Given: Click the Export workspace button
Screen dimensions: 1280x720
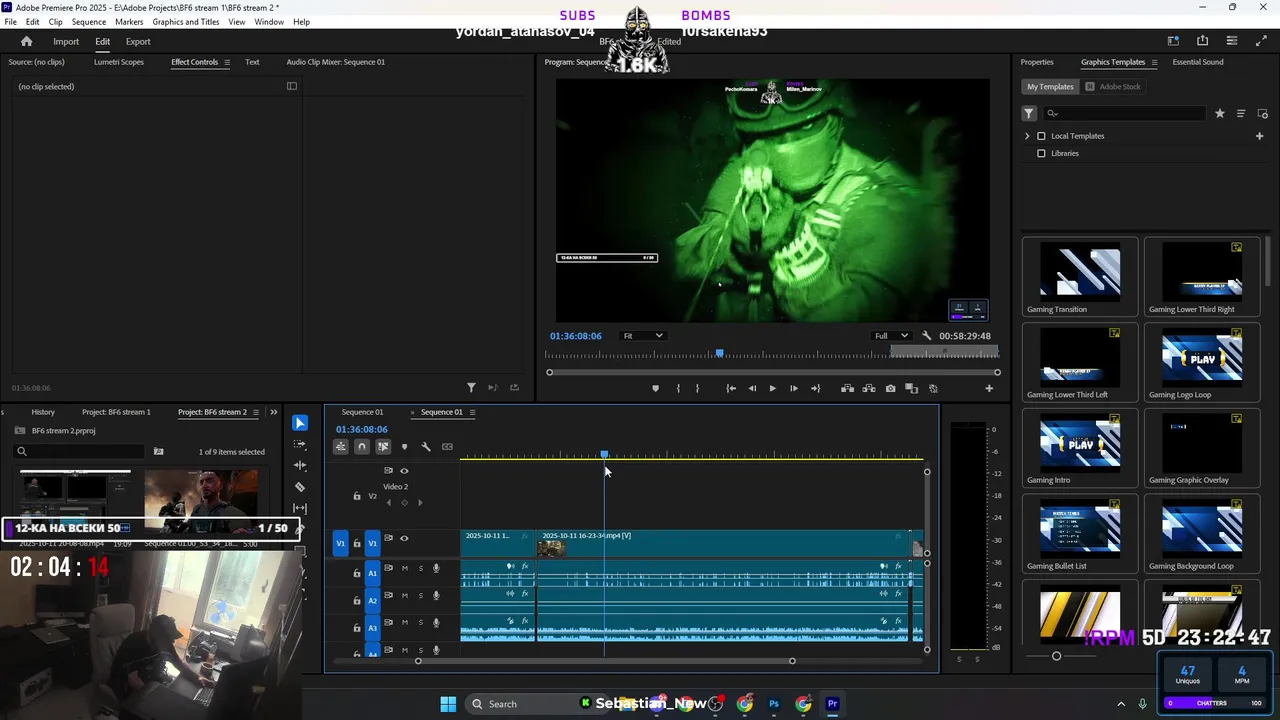Looking at the screenshot, I should [138, 41].
